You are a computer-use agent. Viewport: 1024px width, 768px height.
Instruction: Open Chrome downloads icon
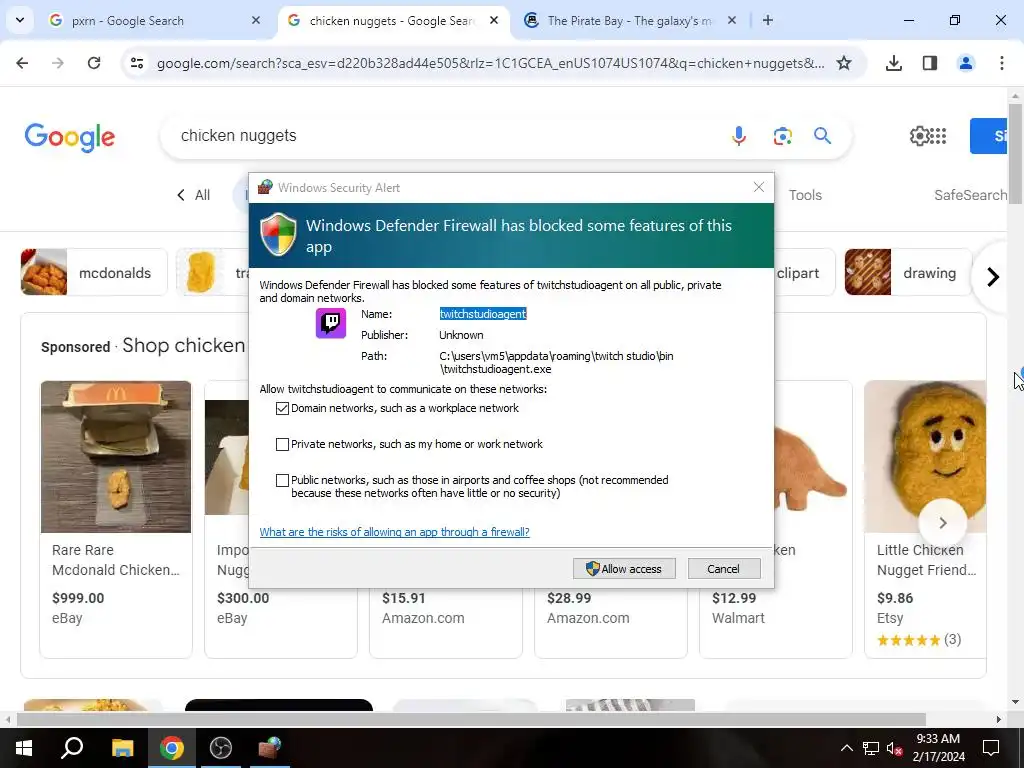(x=894, y=63)
